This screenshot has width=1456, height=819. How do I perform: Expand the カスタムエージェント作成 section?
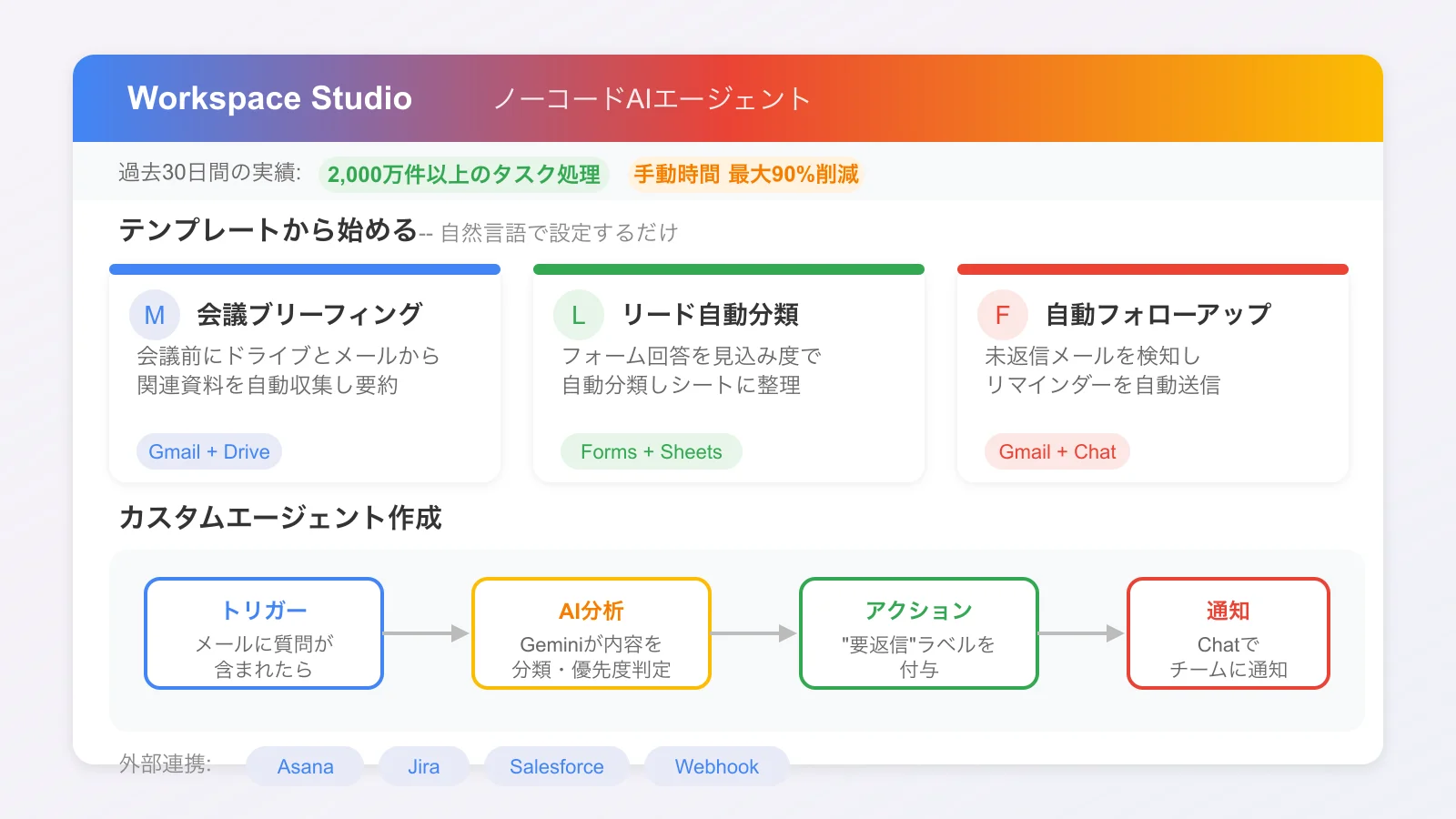click(279, 520)
